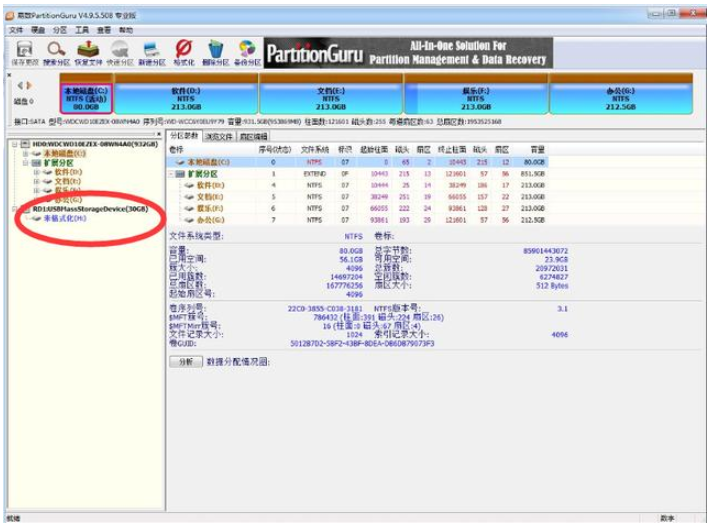710x523 pixels.
Task: Close the left tree panel with its x
Action: click(159, 134)
